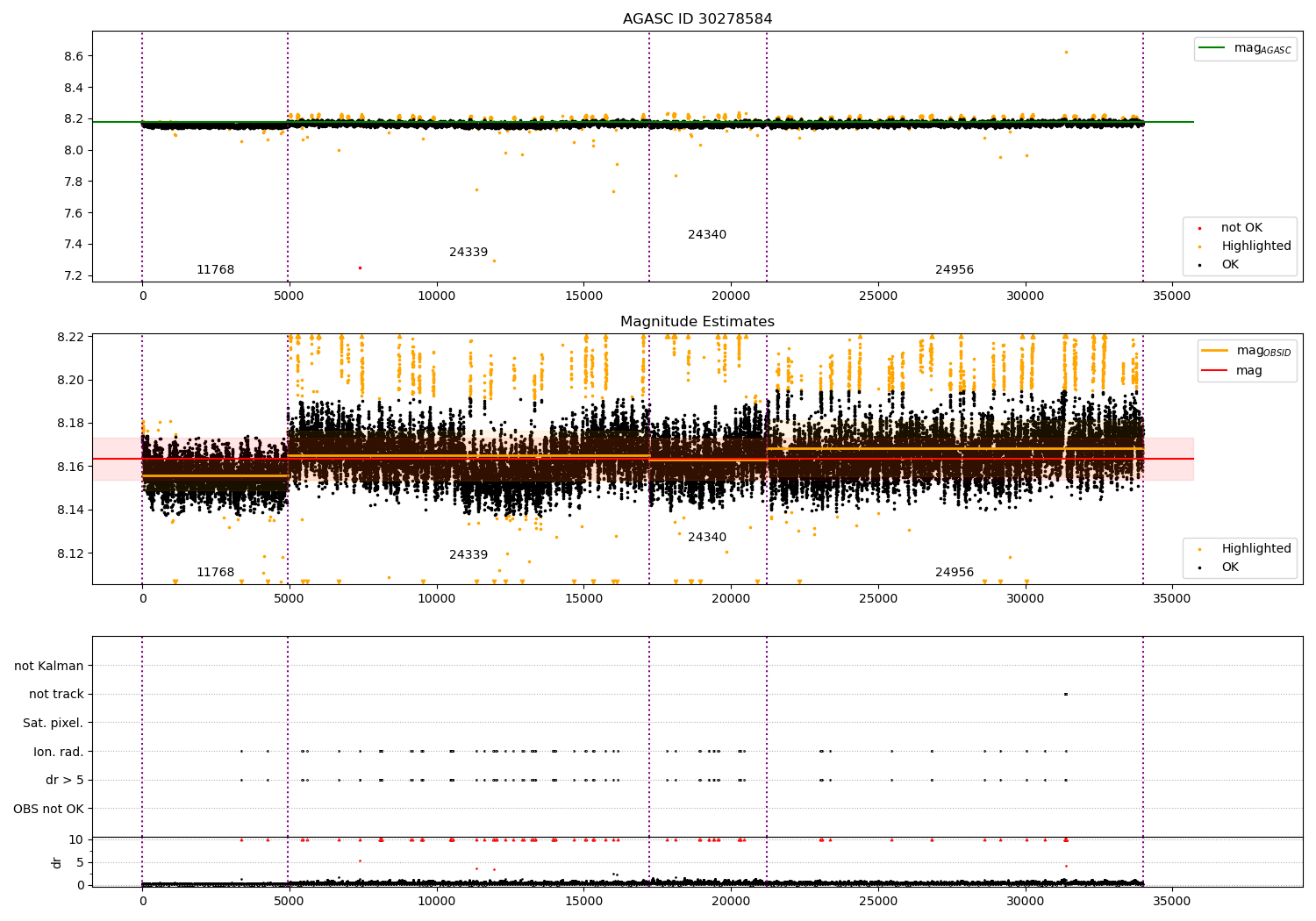Image resolution: width=1316 pixels, height=921 pixels.
Task: Click the 8.14 y-axis tick of middle plot
Action: pos(69,510)
